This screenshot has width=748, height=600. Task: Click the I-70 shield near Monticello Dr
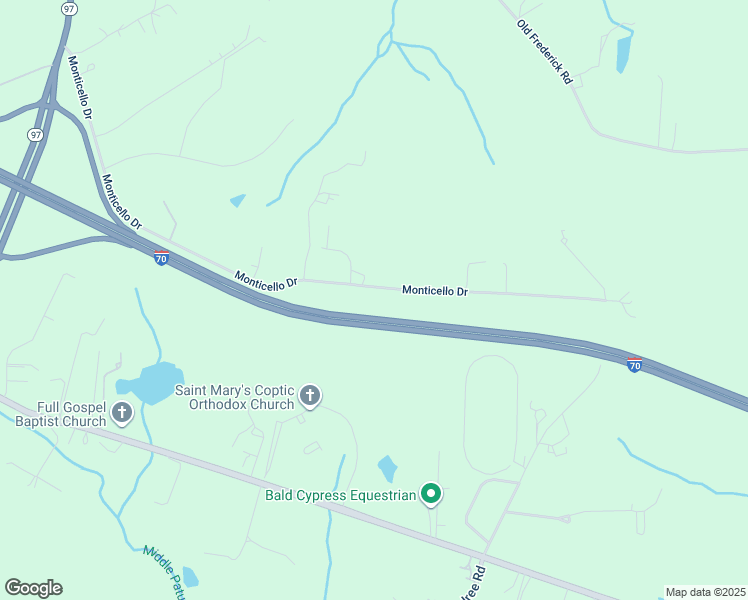point(161,258)
